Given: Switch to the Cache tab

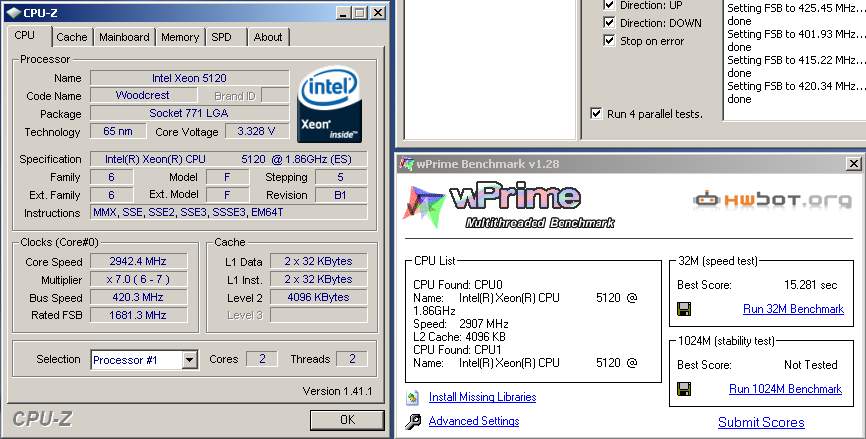Looking at the screenshot, I should 72,37.
